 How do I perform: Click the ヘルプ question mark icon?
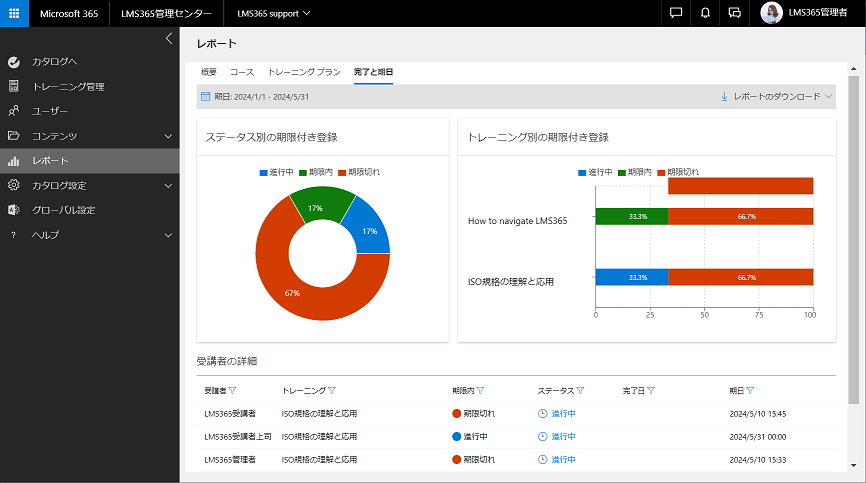click(14, 235)
